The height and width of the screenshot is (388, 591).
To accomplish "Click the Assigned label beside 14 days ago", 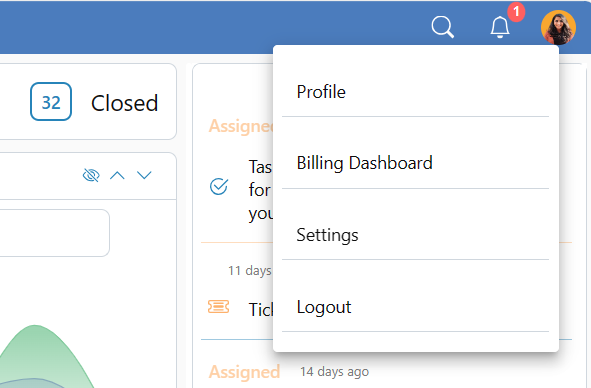I will 244,372.
